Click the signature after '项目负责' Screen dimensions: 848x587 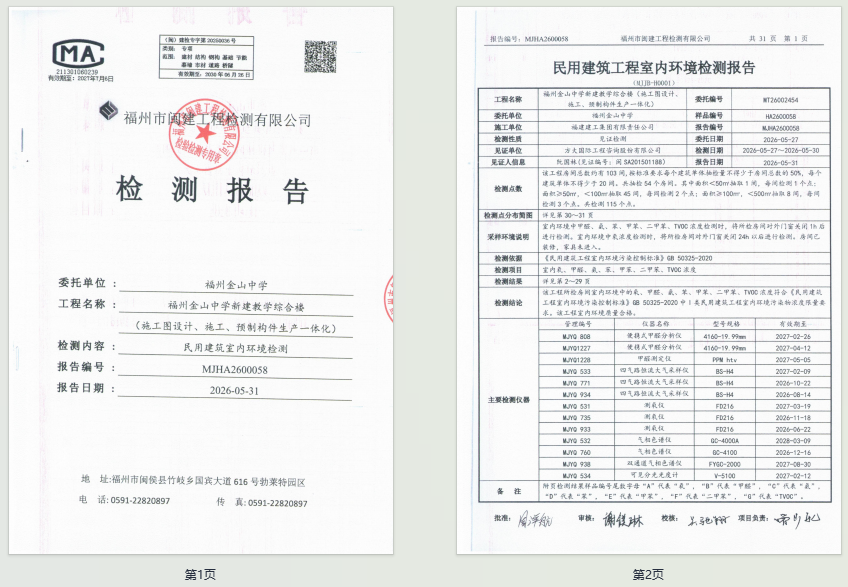[797, 519]
